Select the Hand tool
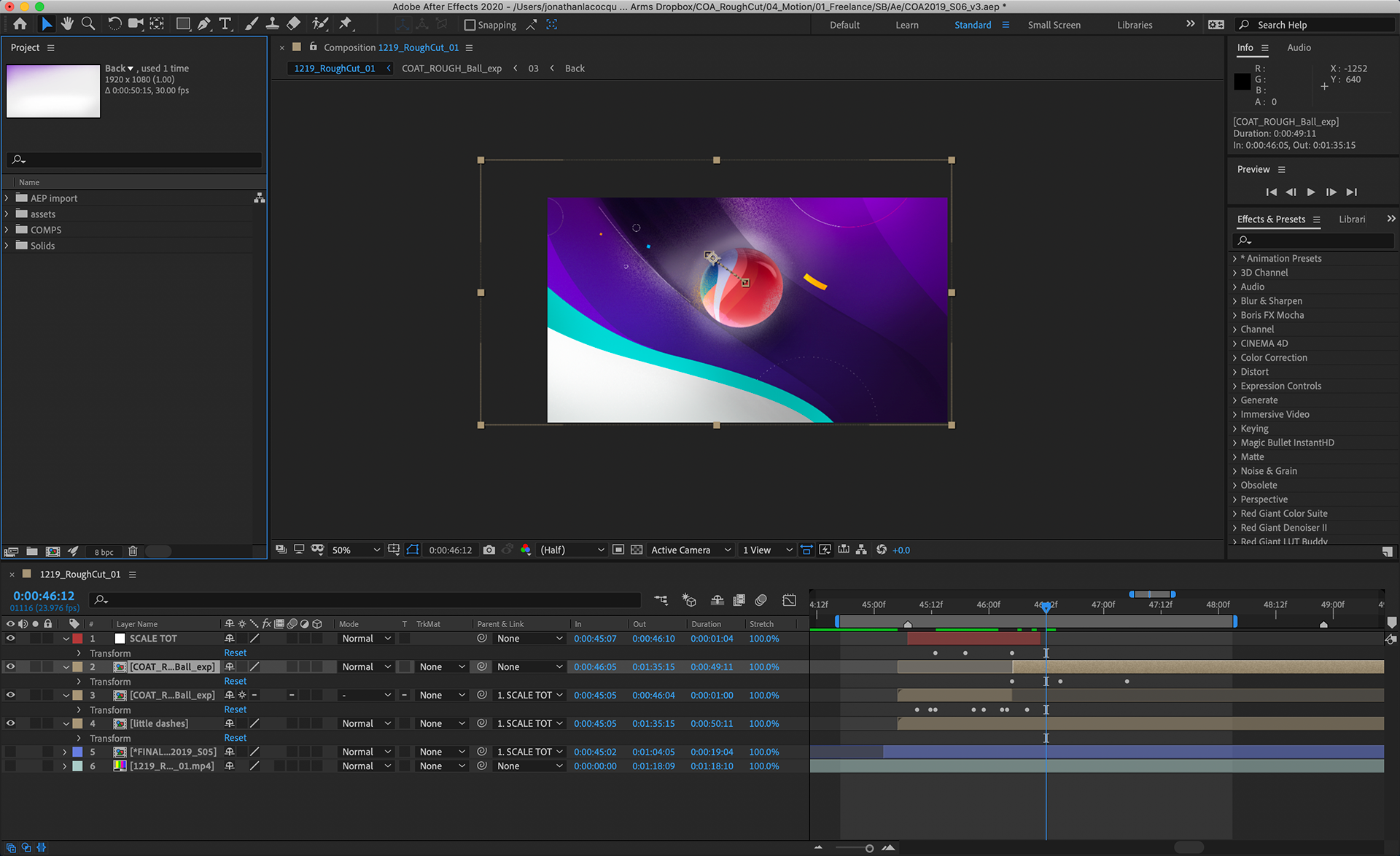 click(x=67, y=24)
